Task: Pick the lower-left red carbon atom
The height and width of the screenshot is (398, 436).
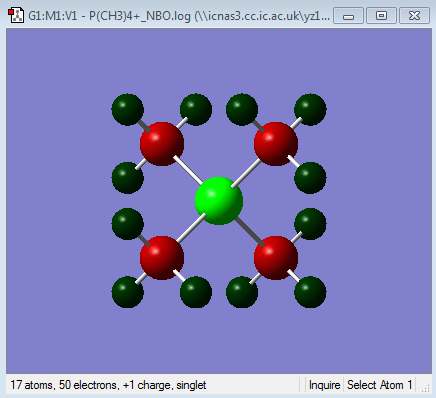Action: tap(162, 258)
